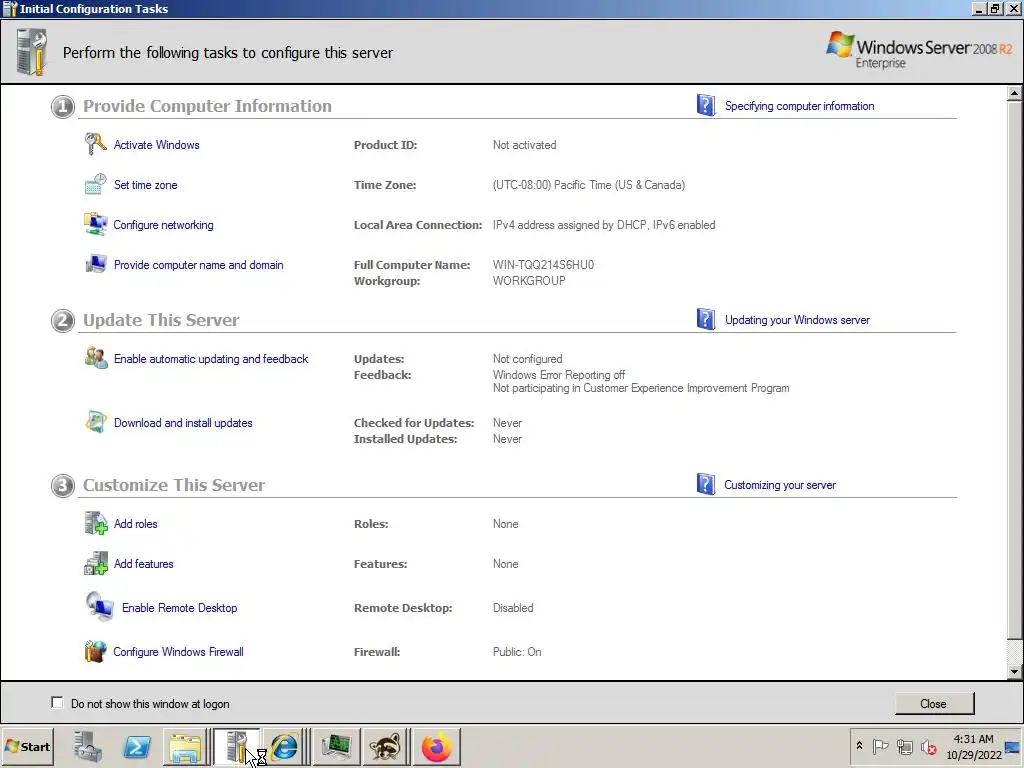Viewport: 1024px width, 768px height.
Task: Open the Configure networking link
Action: 163,225
